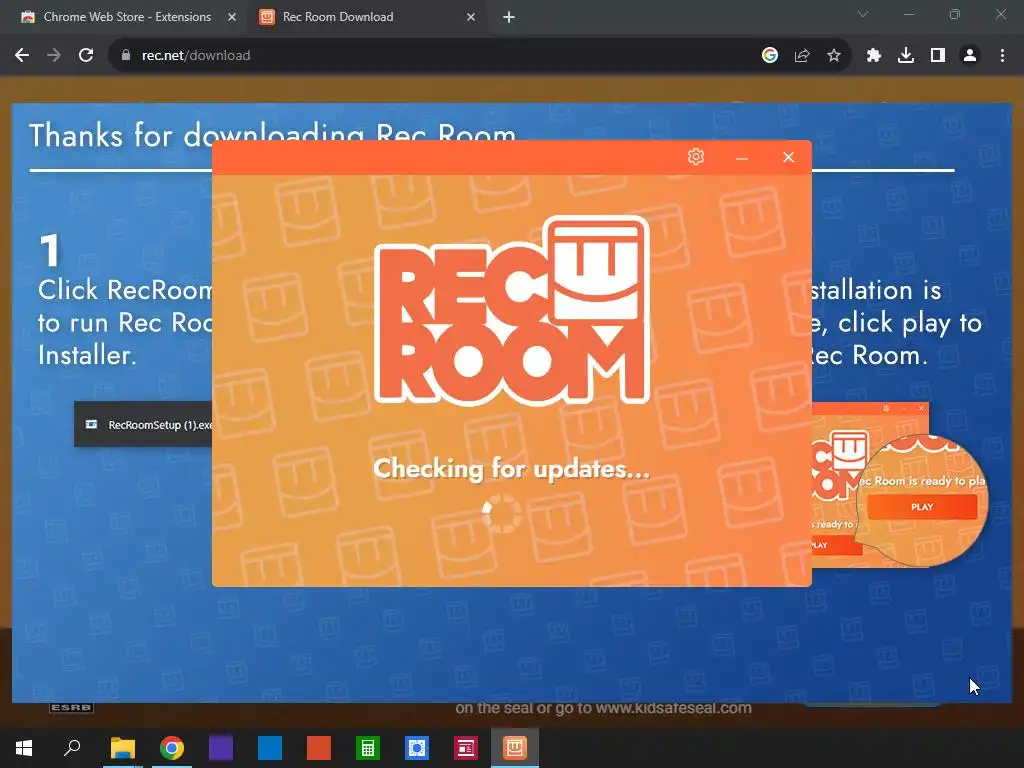1024x768 pixels.
Task: Close the Rec Room launcher window
Action: coord(788,157)
